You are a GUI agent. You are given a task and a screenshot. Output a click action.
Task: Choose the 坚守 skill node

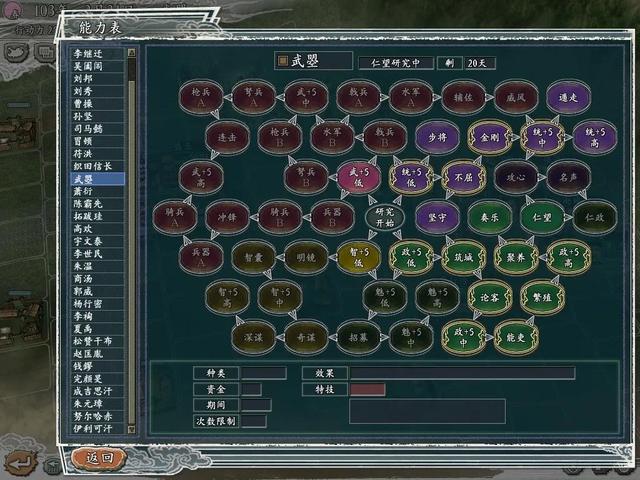tap(437, 217)
